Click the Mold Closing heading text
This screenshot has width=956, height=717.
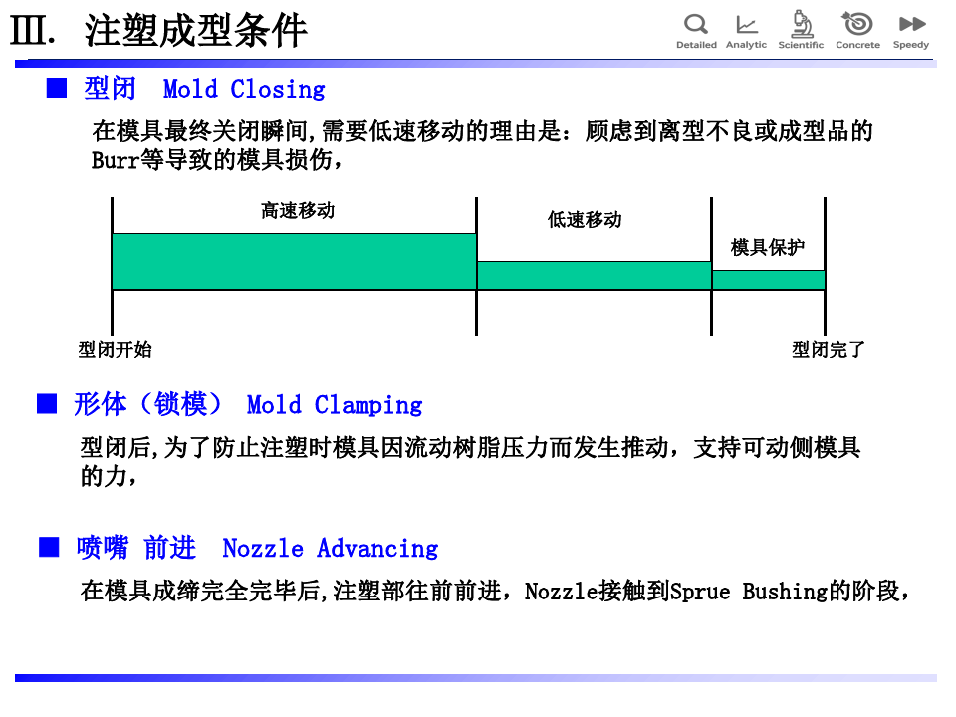click(244, 89)
